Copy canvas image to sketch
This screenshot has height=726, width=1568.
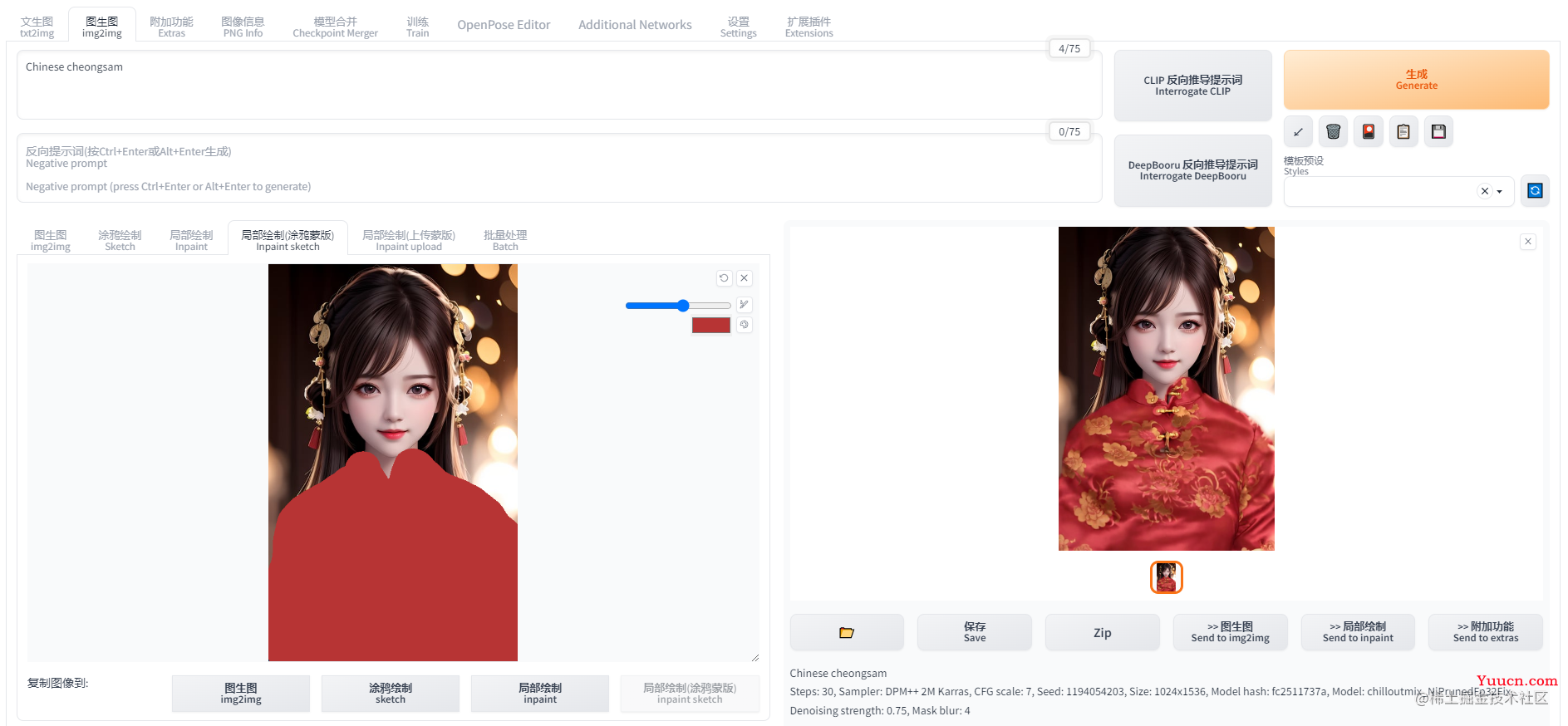[391, 694]
